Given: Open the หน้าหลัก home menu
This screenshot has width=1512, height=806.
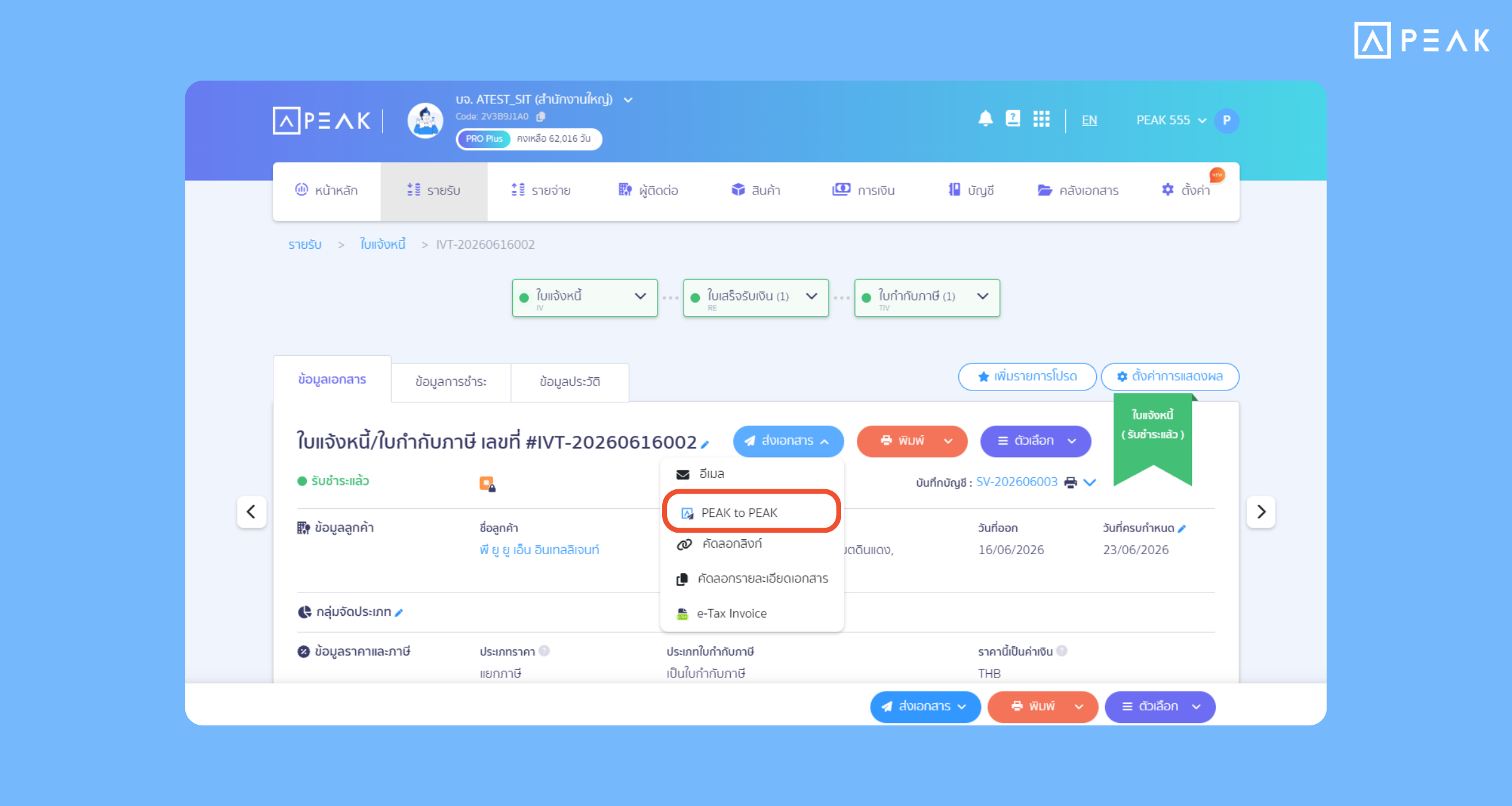Looking at the screenshot, I should click(326, 190).
